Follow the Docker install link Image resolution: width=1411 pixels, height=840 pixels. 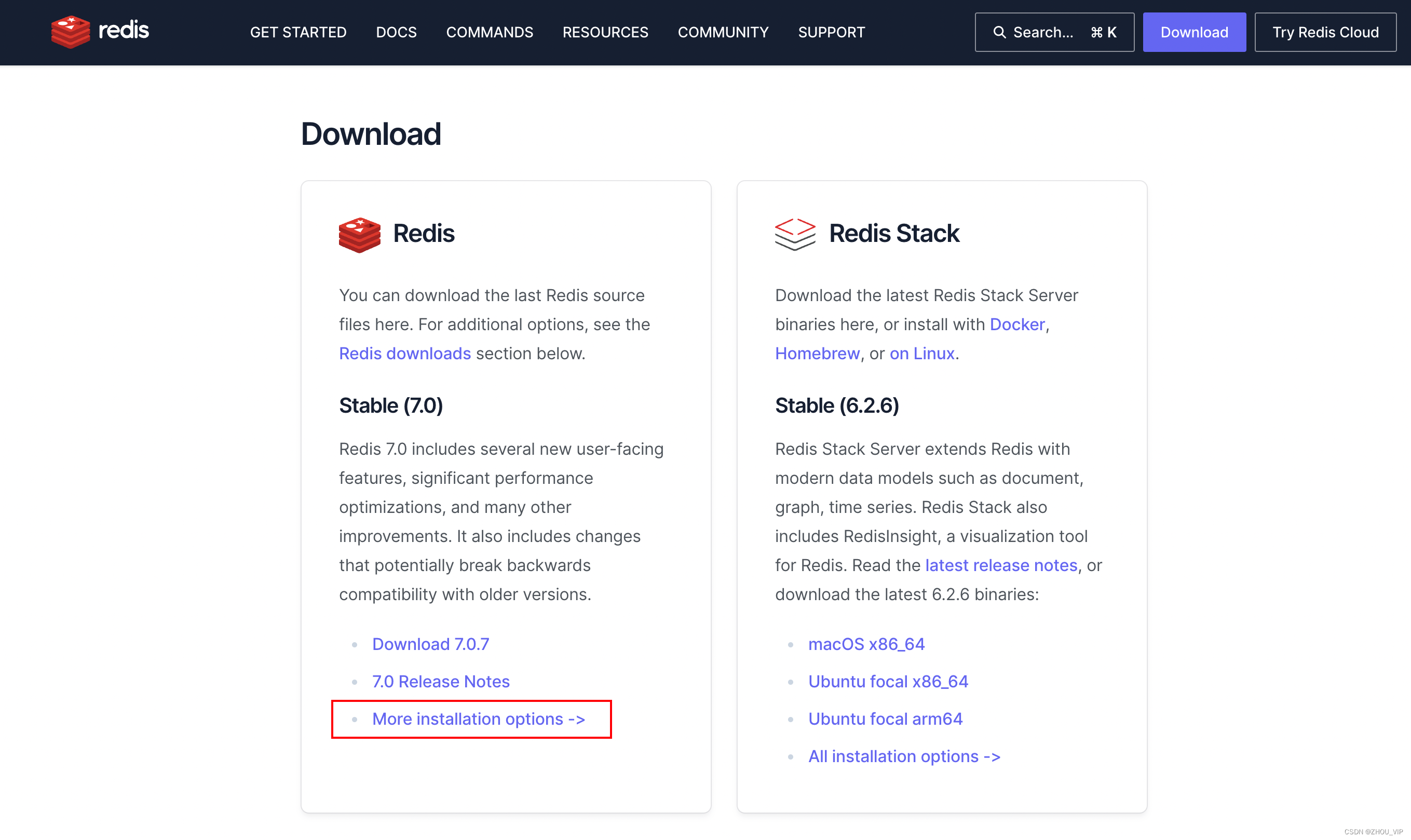[1017, 324]
